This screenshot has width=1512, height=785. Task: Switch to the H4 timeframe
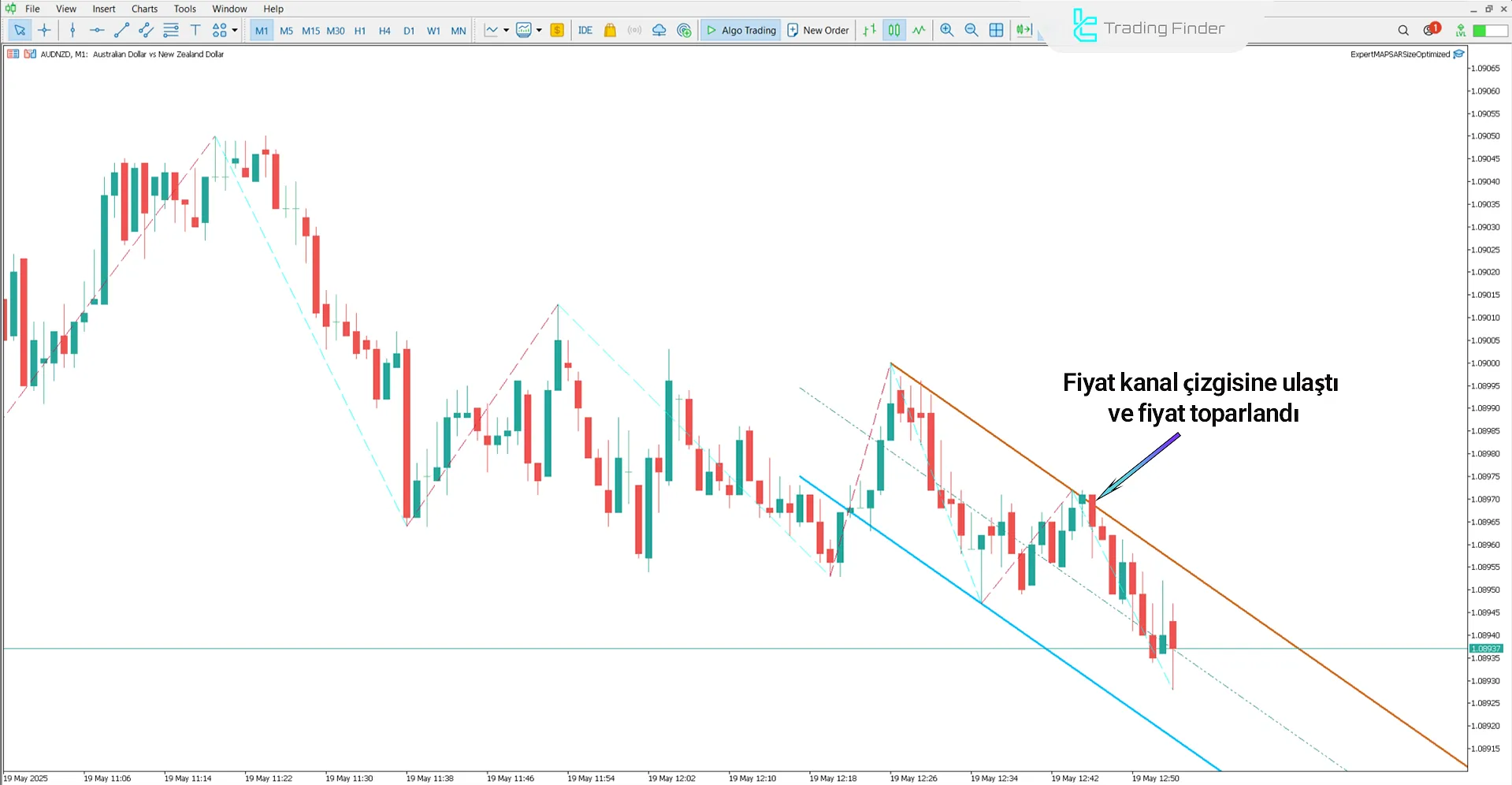385,31
